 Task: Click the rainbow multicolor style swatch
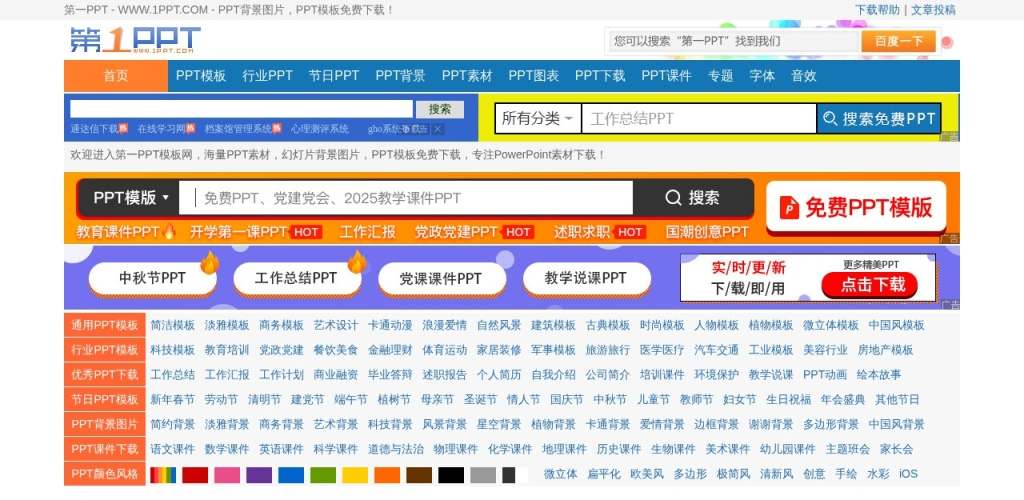point(163,475)
